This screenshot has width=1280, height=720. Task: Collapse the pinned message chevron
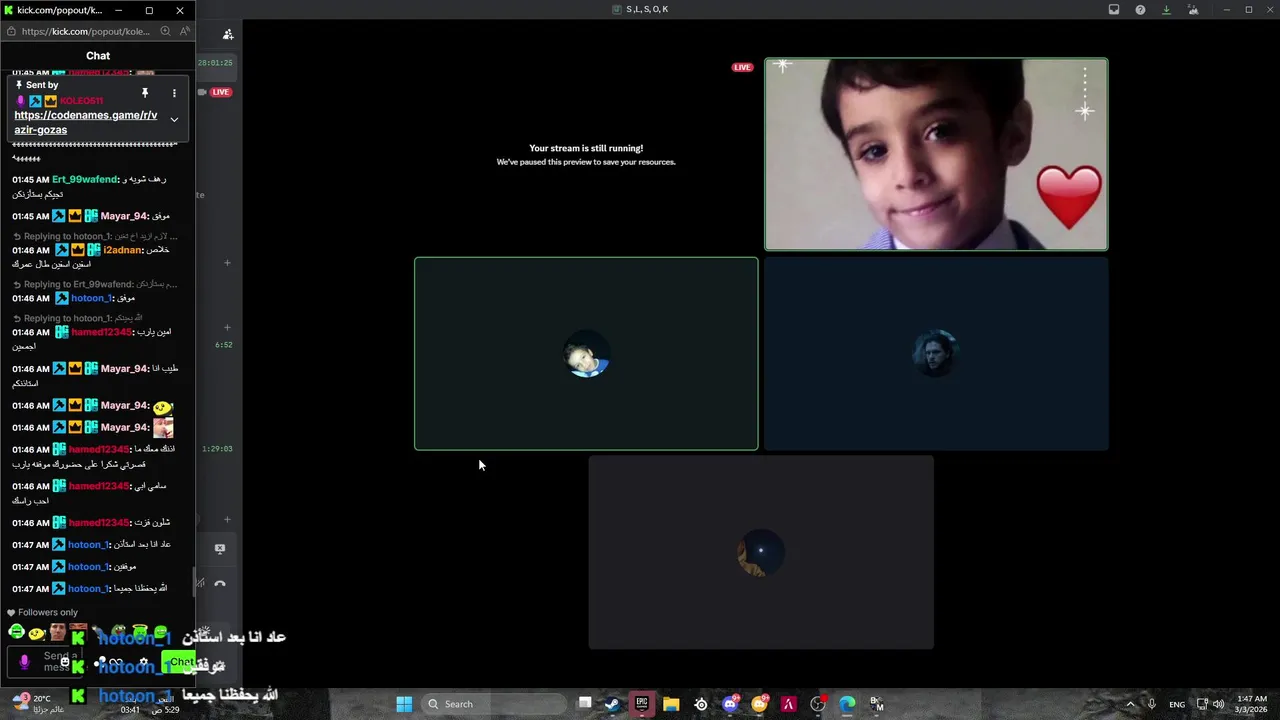point(174,120)
